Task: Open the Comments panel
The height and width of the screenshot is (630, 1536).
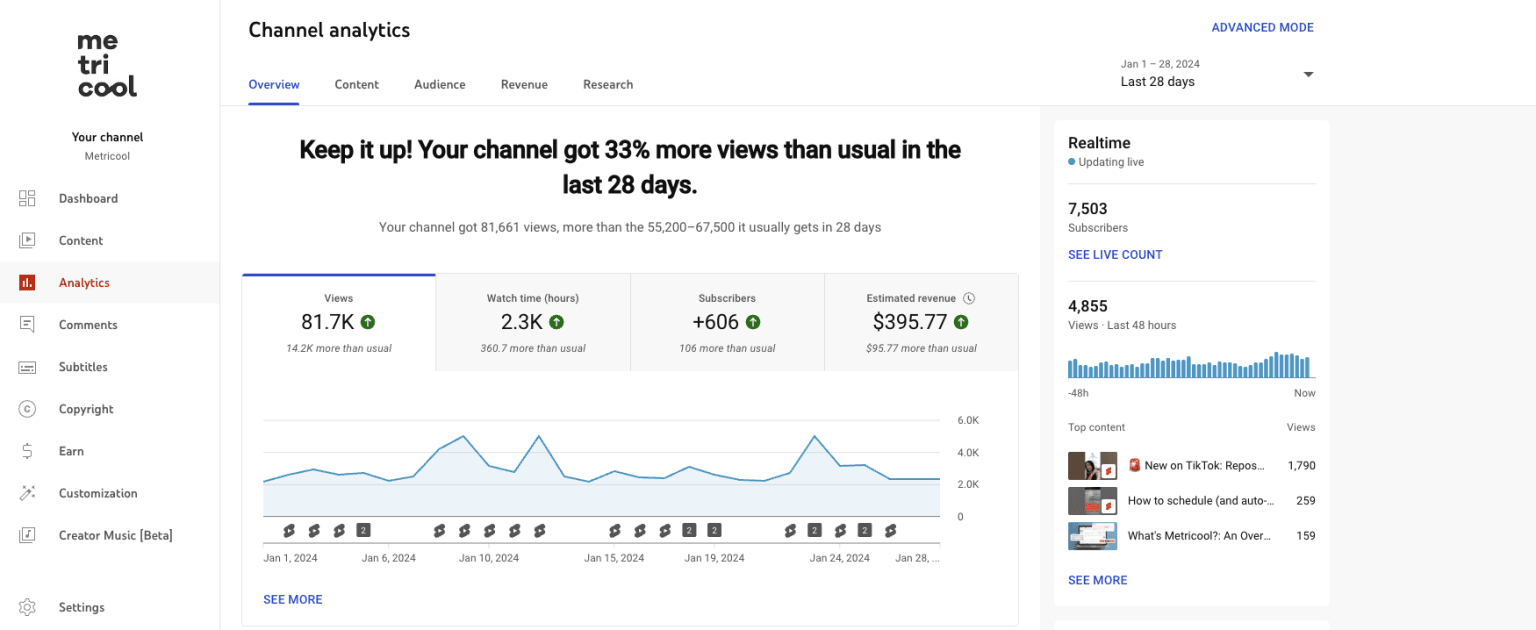Action: click(x=27, y=324)
